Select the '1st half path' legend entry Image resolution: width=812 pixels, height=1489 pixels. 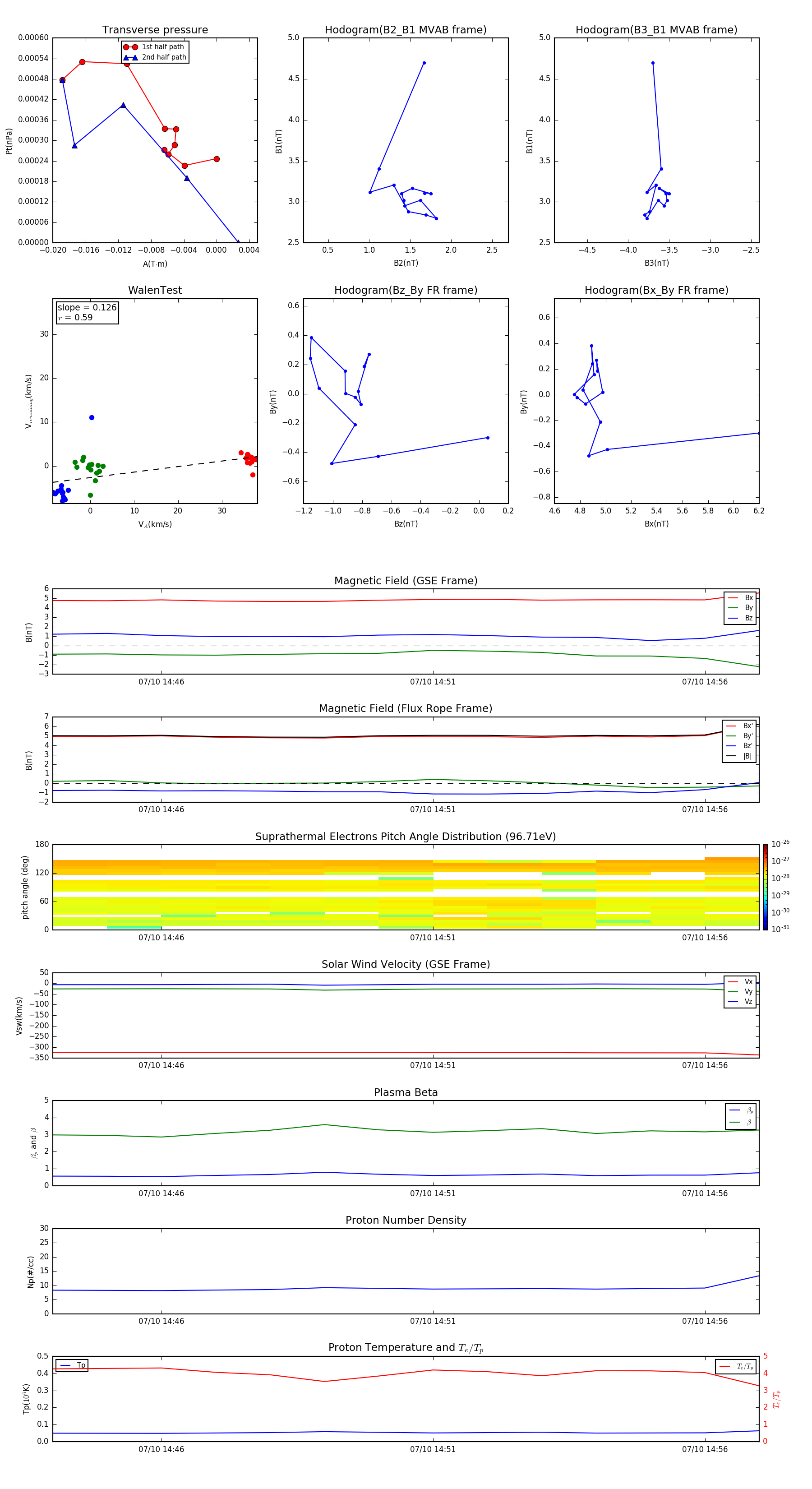(x=154, y=47)
